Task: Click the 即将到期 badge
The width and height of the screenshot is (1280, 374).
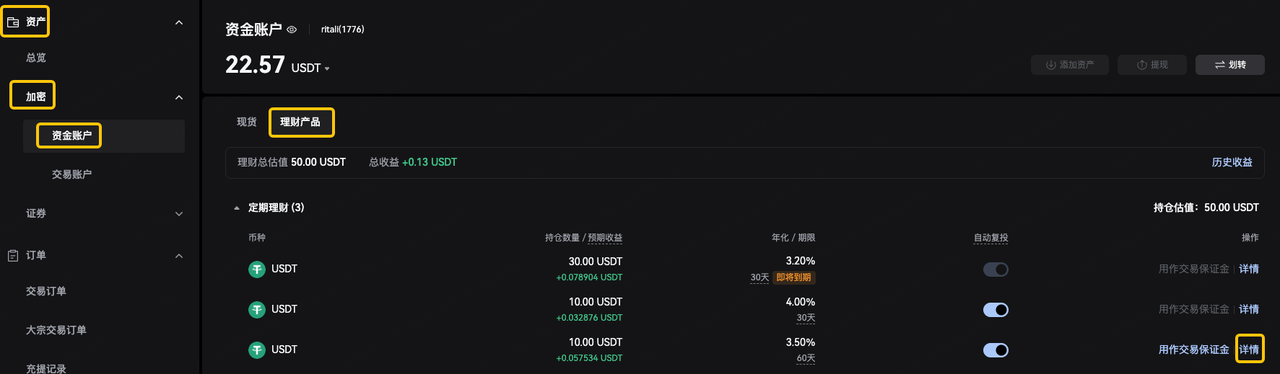Action: click(794, 277)
